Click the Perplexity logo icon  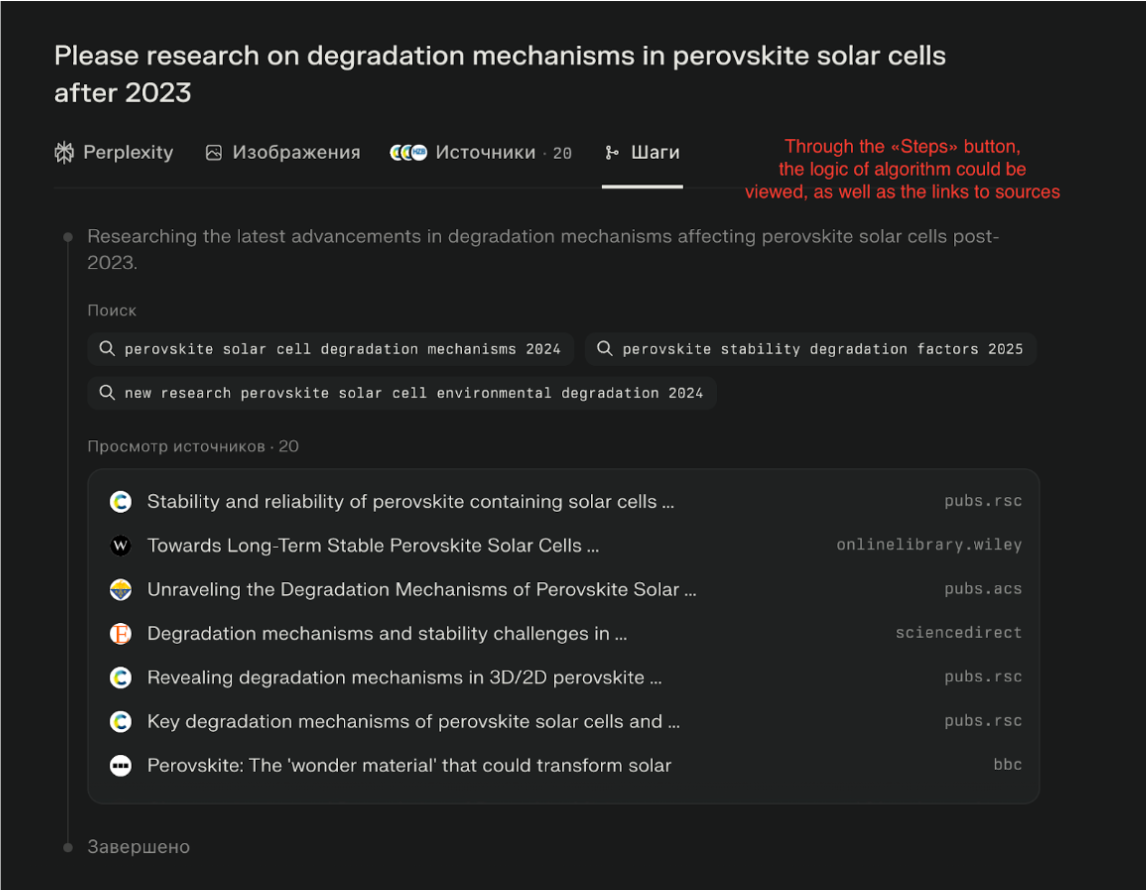(x=64, y=153)
